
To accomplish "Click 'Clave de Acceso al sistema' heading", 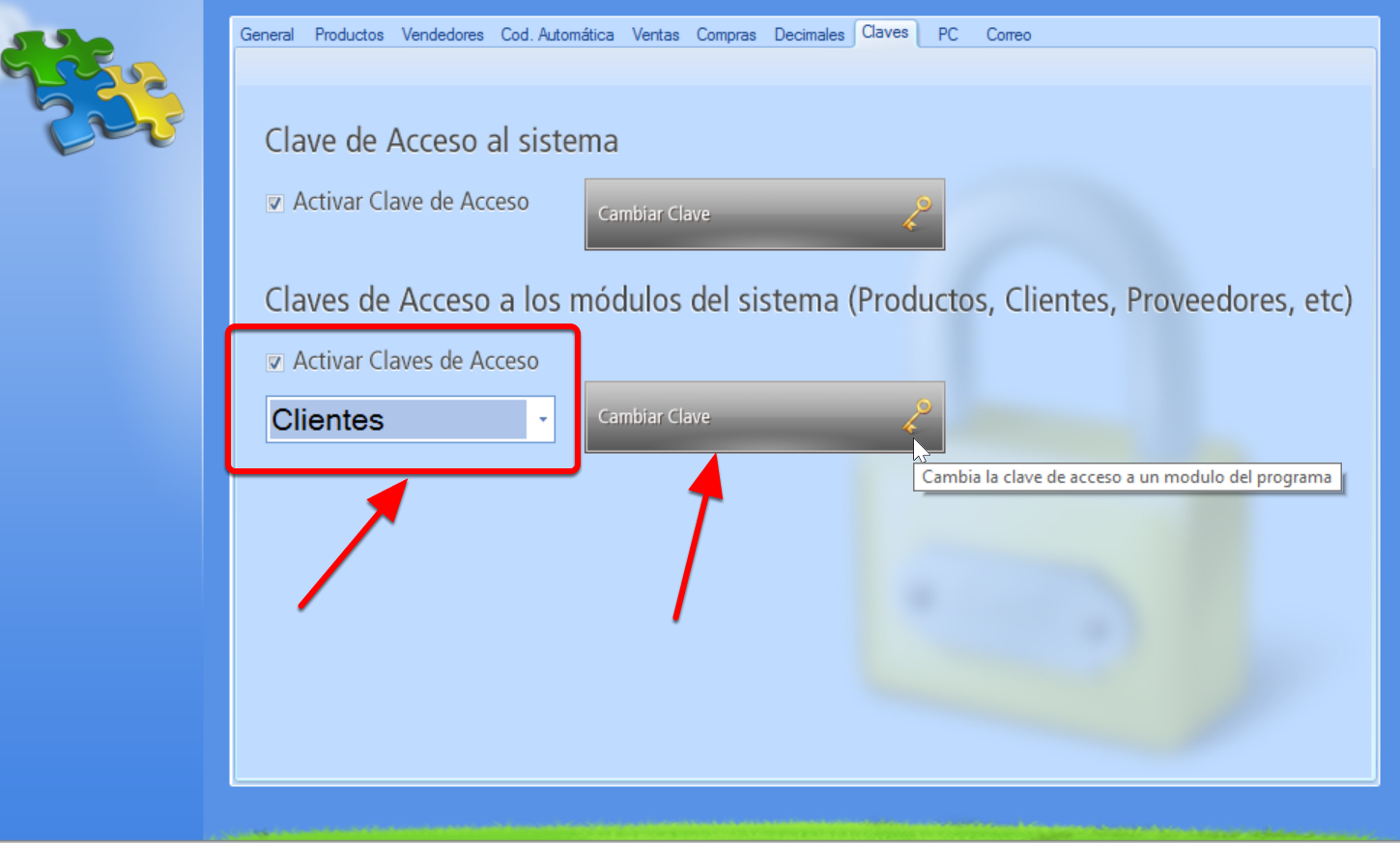I will click(442, 141).
